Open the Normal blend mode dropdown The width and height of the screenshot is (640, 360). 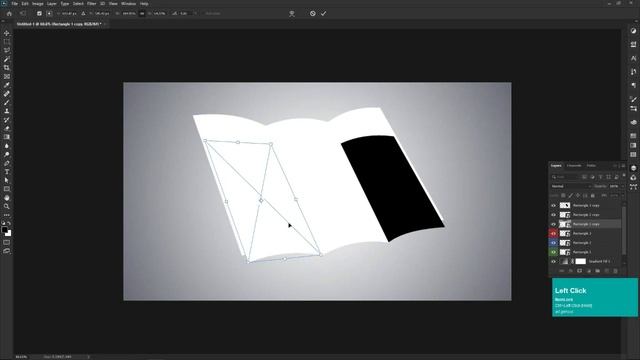coord(570,186)
